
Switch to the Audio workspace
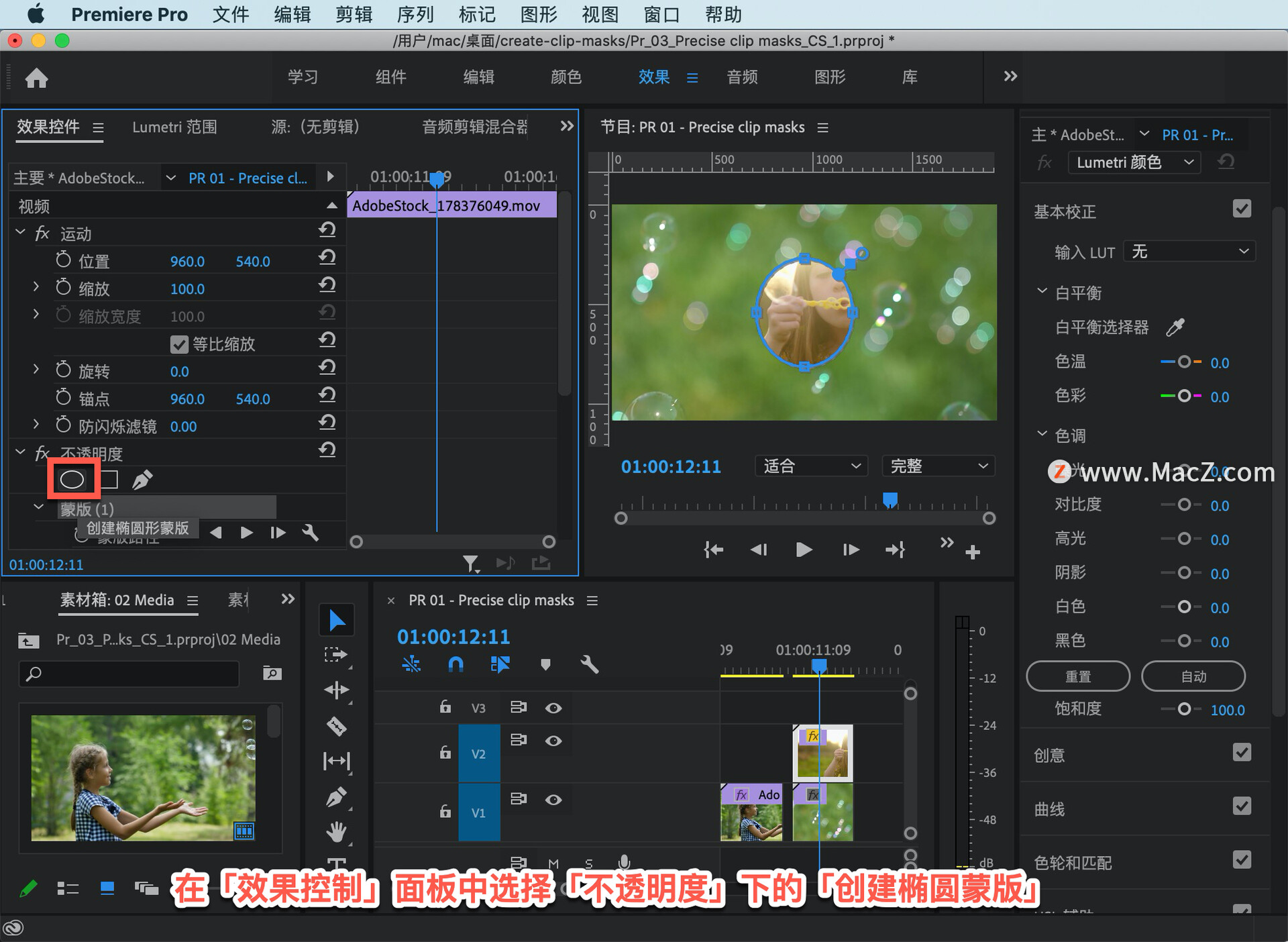742,77
